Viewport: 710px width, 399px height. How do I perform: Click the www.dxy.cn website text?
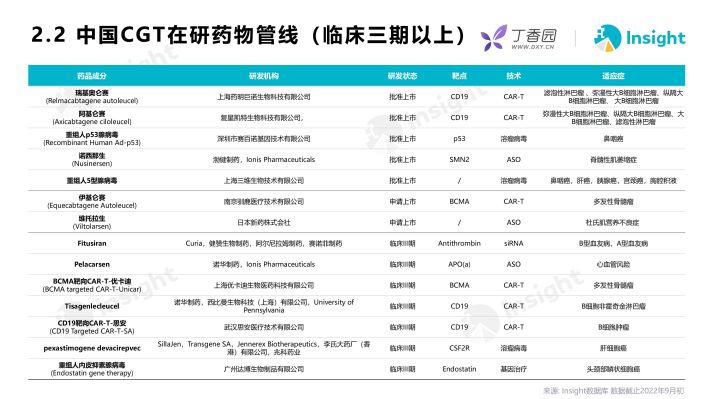pyautogui.click(x=532, y=47)
